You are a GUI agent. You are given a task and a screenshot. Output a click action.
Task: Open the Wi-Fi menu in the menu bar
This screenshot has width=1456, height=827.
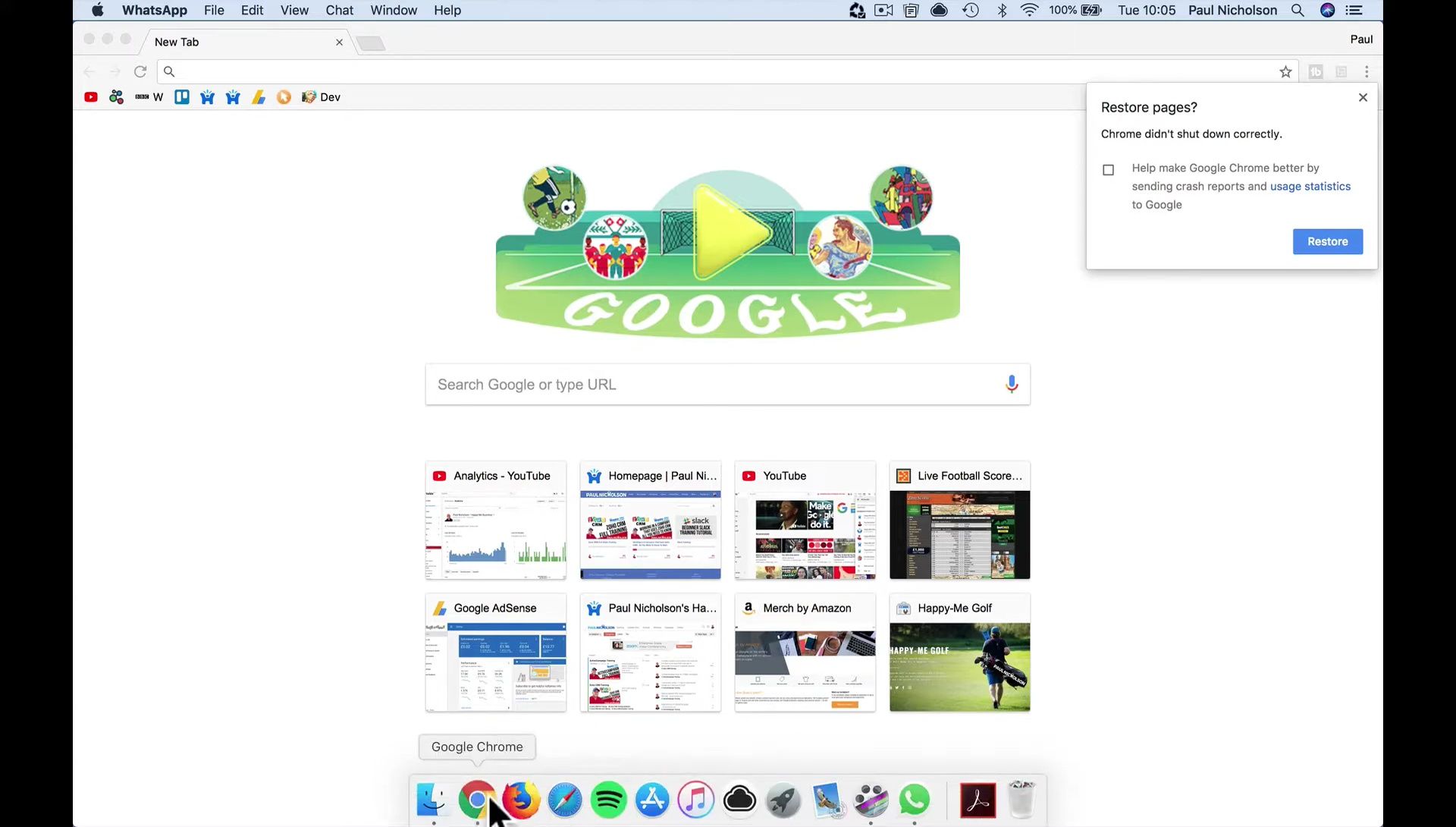[1029, 10]
